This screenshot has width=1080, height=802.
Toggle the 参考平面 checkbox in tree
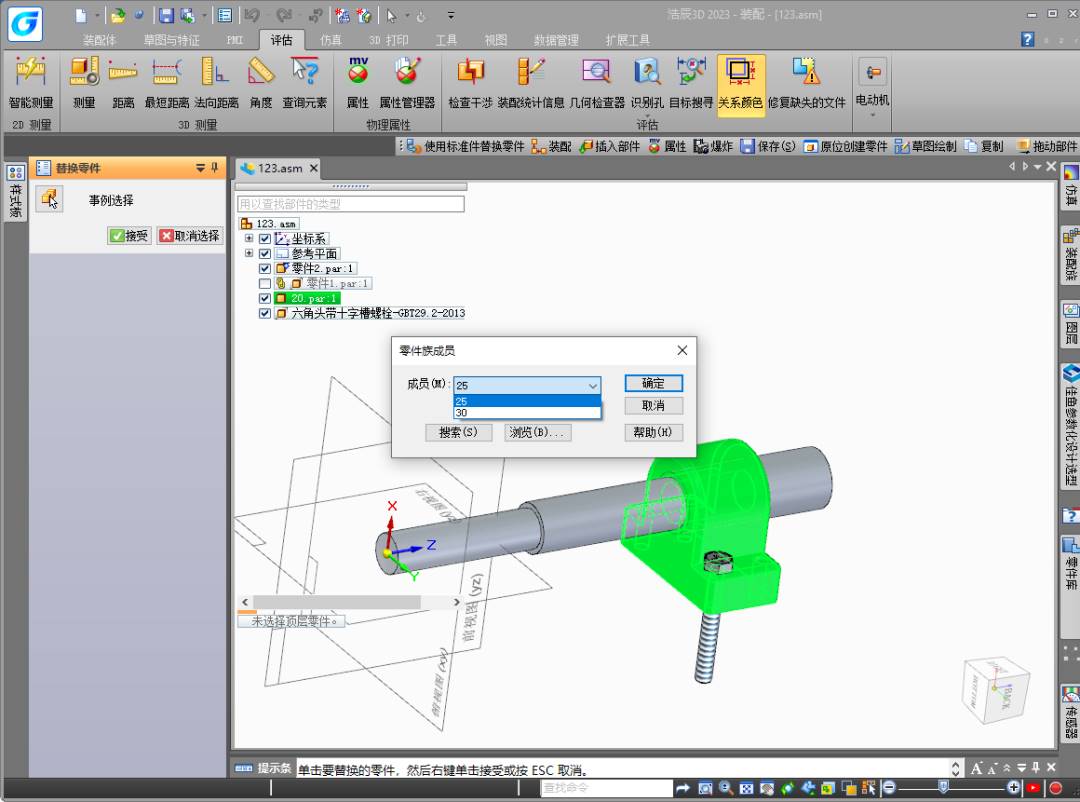[x=265, y=254]
